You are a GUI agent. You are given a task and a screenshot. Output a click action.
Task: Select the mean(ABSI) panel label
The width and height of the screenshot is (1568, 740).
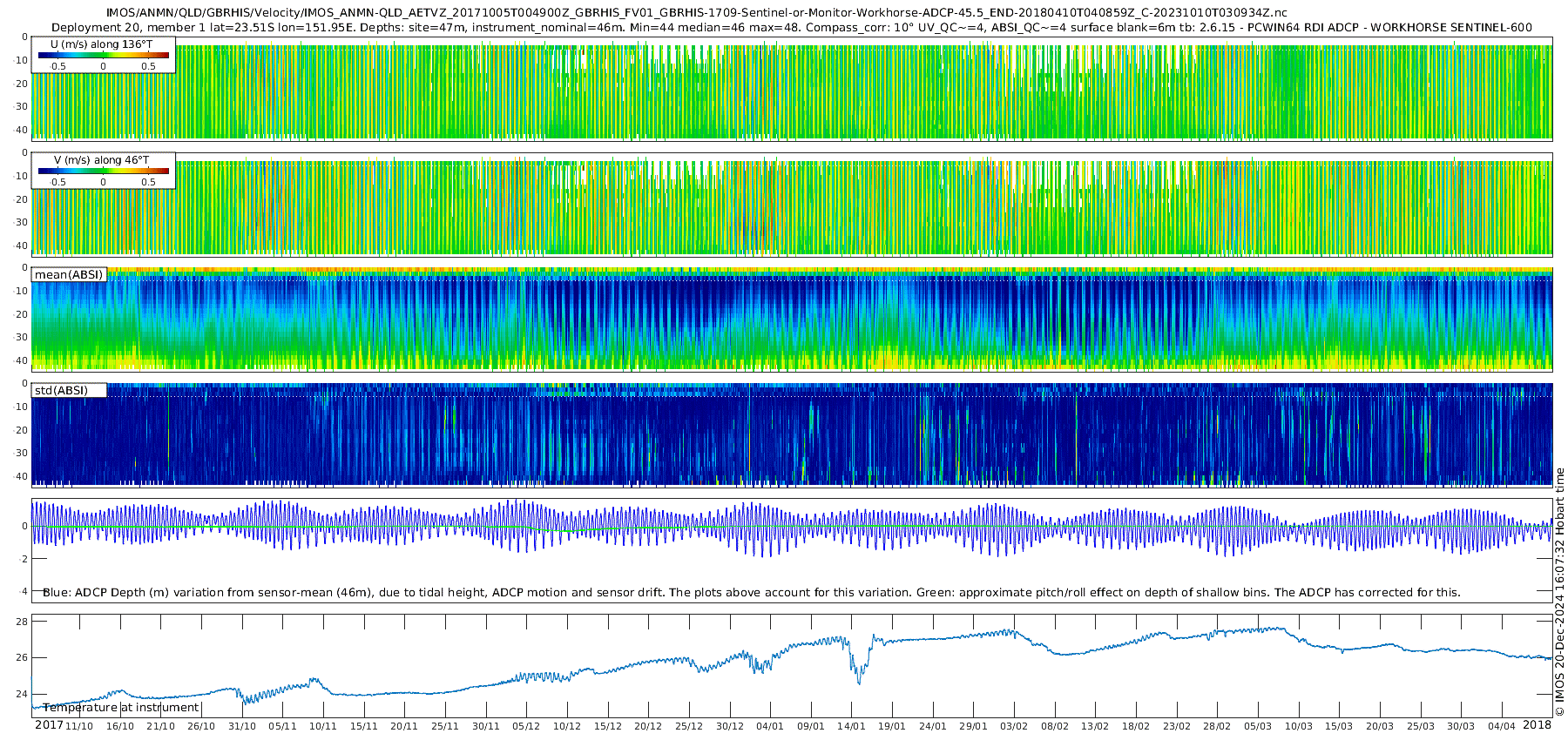click(69, 275)
